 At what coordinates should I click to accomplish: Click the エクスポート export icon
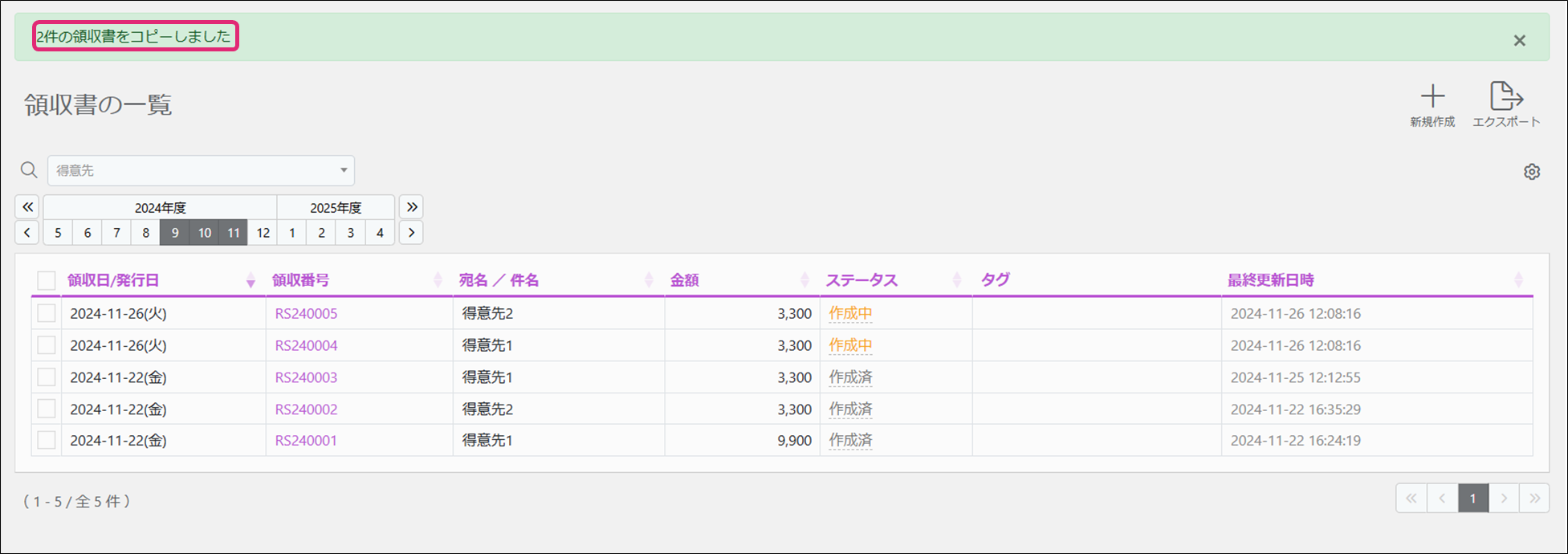point(1505,98)
